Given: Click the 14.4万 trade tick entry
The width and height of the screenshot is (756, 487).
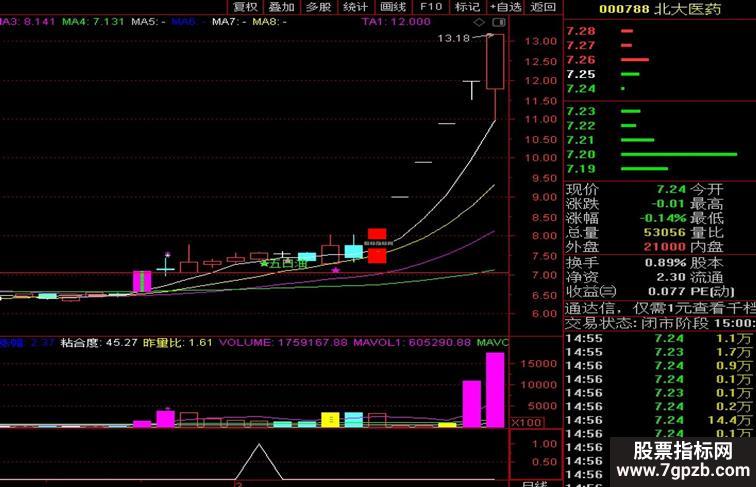Looking at the screenshot, I should click(729, 420).
